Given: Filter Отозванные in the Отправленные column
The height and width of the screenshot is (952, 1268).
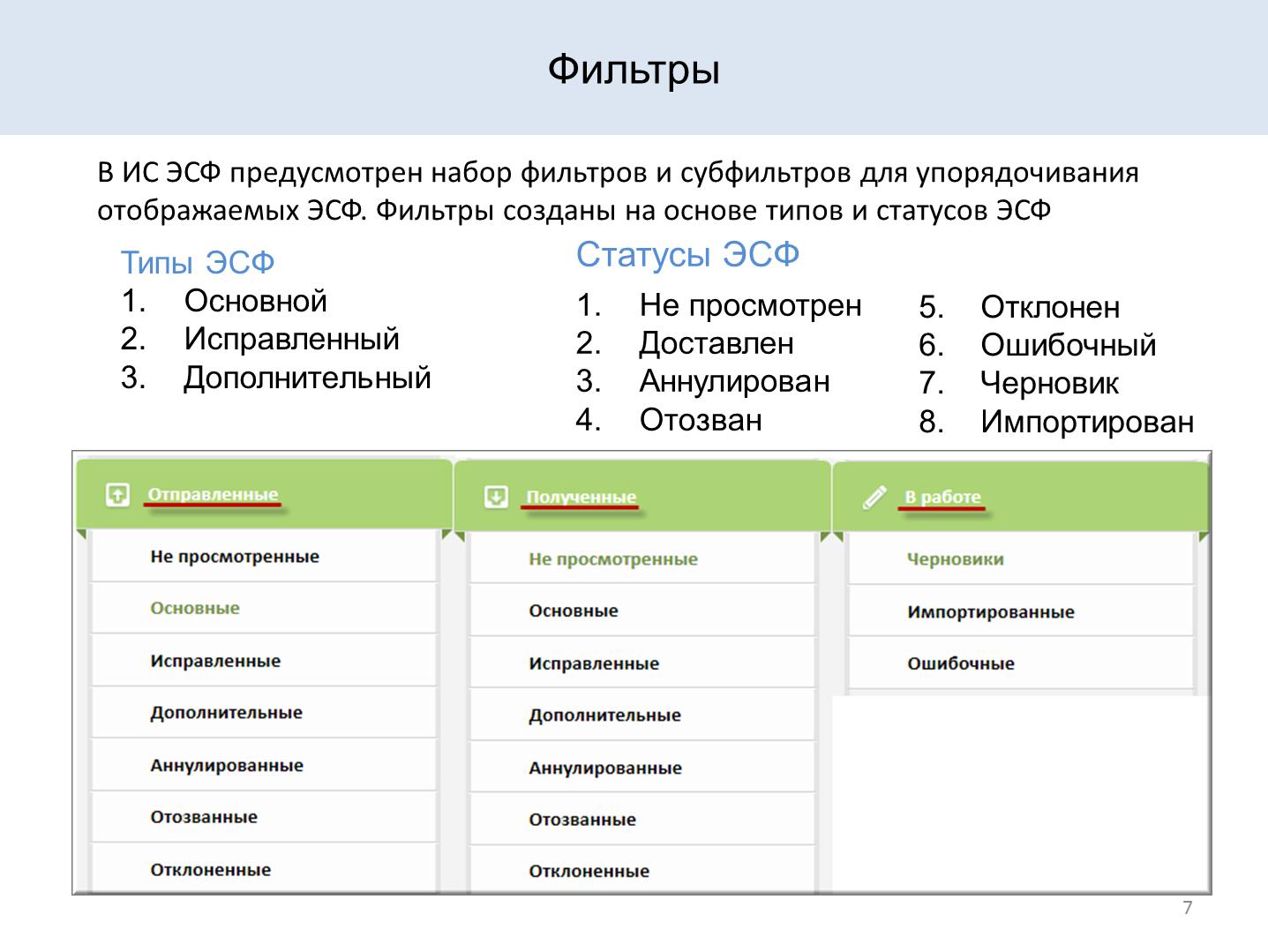Looking at the screenshot, I should tap(204, 817).
